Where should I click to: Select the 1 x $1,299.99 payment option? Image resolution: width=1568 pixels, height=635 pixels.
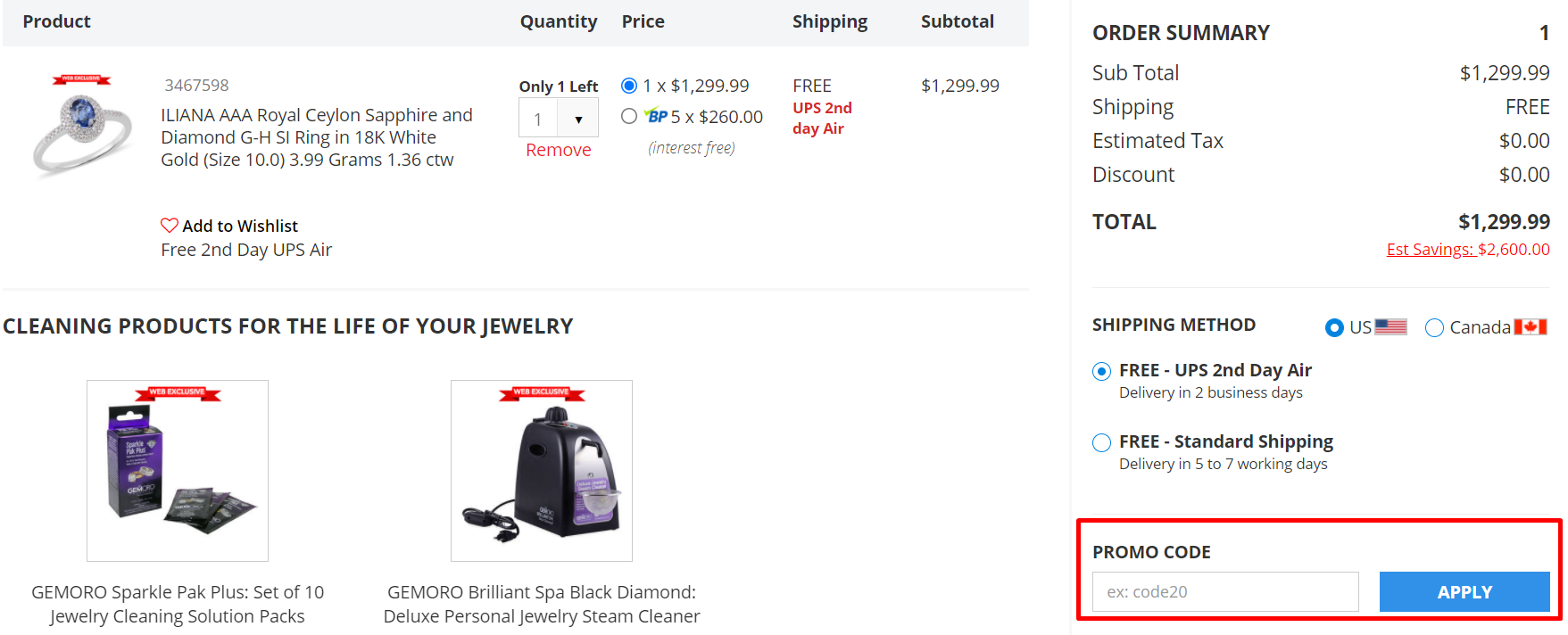click(x=629, y=86)
